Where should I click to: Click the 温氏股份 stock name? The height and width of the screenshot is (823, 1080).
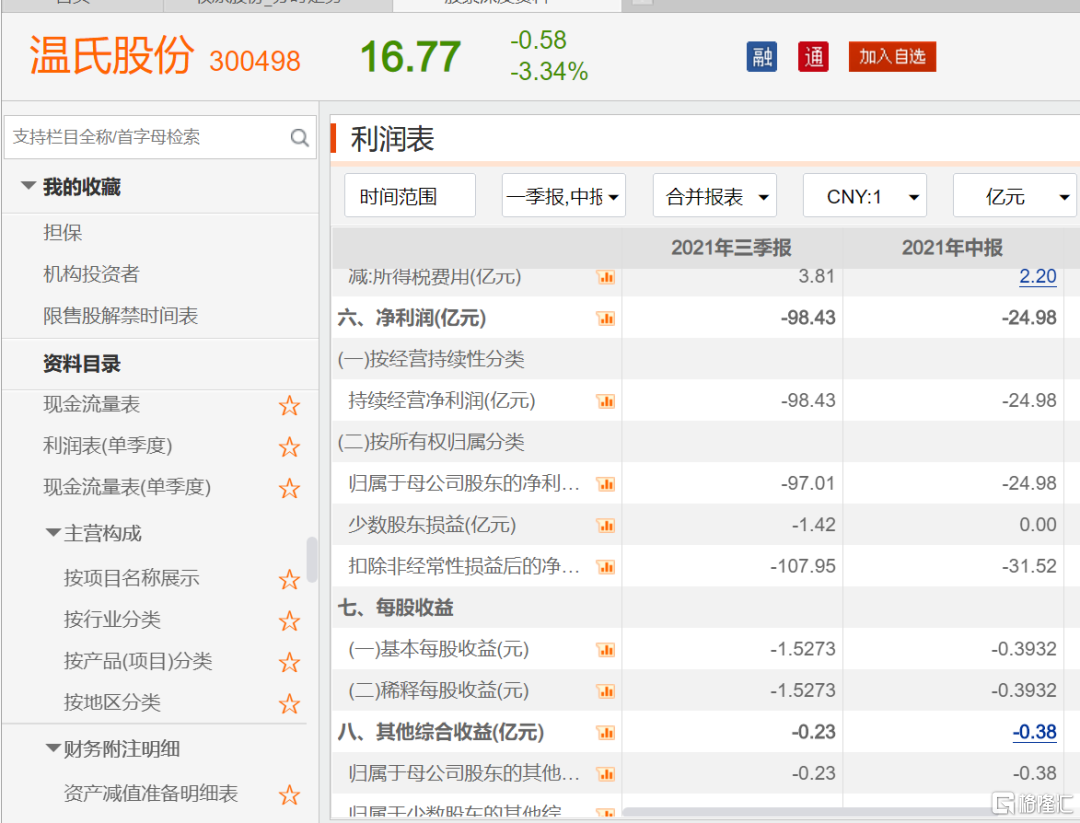click(112, 55)
